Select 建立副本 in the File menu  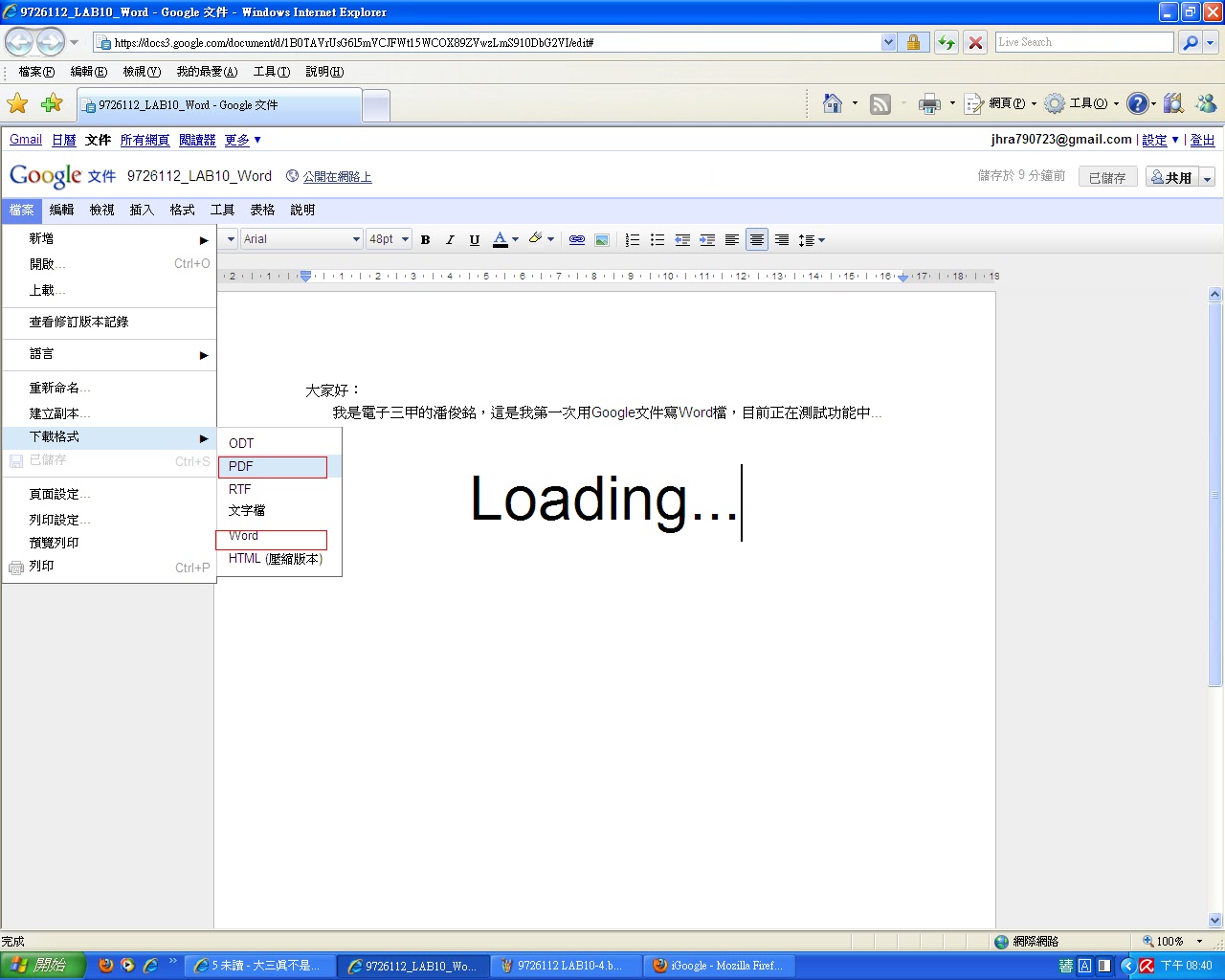point(109,413)
